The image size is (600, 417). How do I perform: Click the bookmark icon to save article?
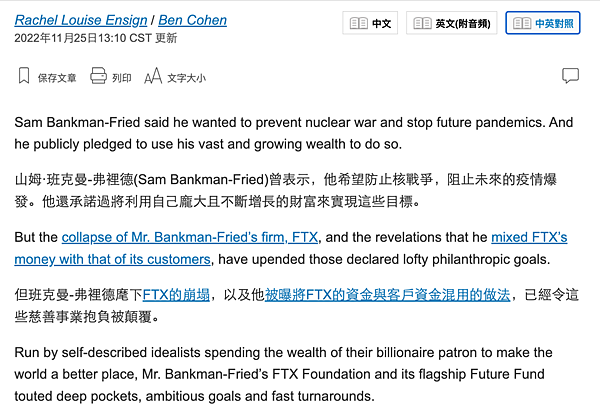pos(24,76)
